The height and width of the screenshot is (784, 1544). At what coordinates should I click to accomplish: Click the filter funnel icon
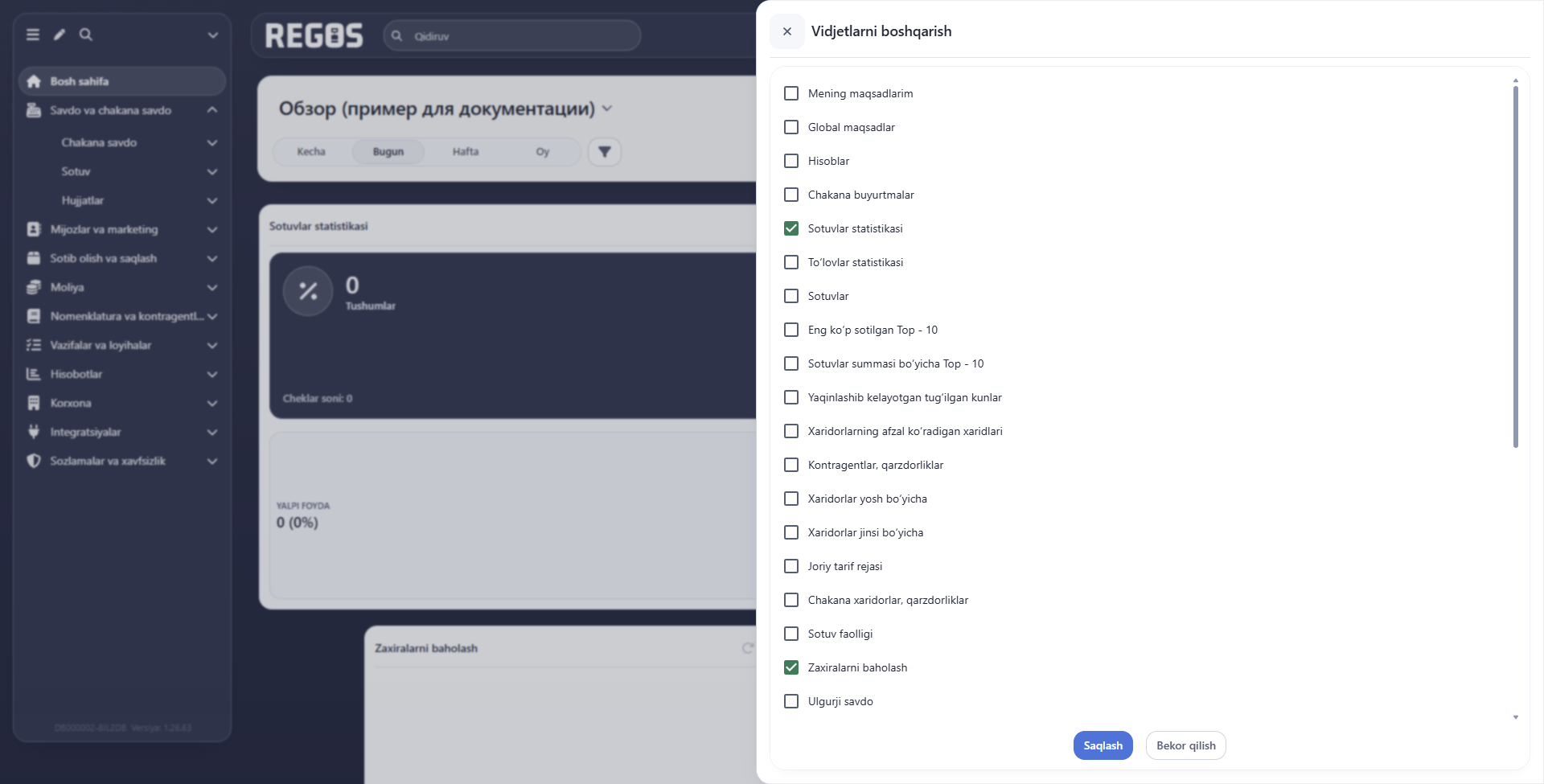tap(605, 151)
